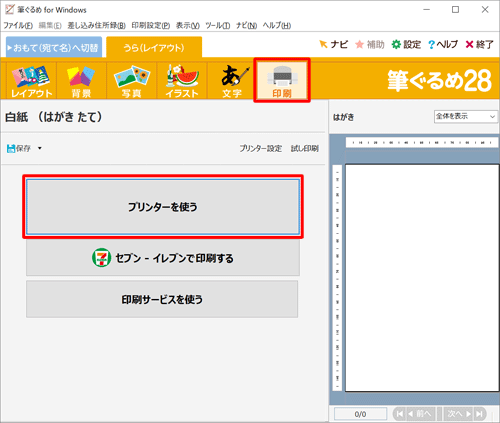This screenshot has height=423, width=500.
Task: Open the レイアウト layout tool
Action: [31, 80]
